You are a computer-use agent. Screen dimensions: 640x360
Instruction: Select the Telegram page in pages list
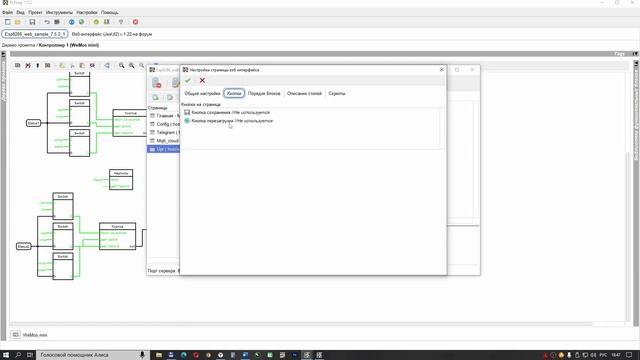[164, 133]
